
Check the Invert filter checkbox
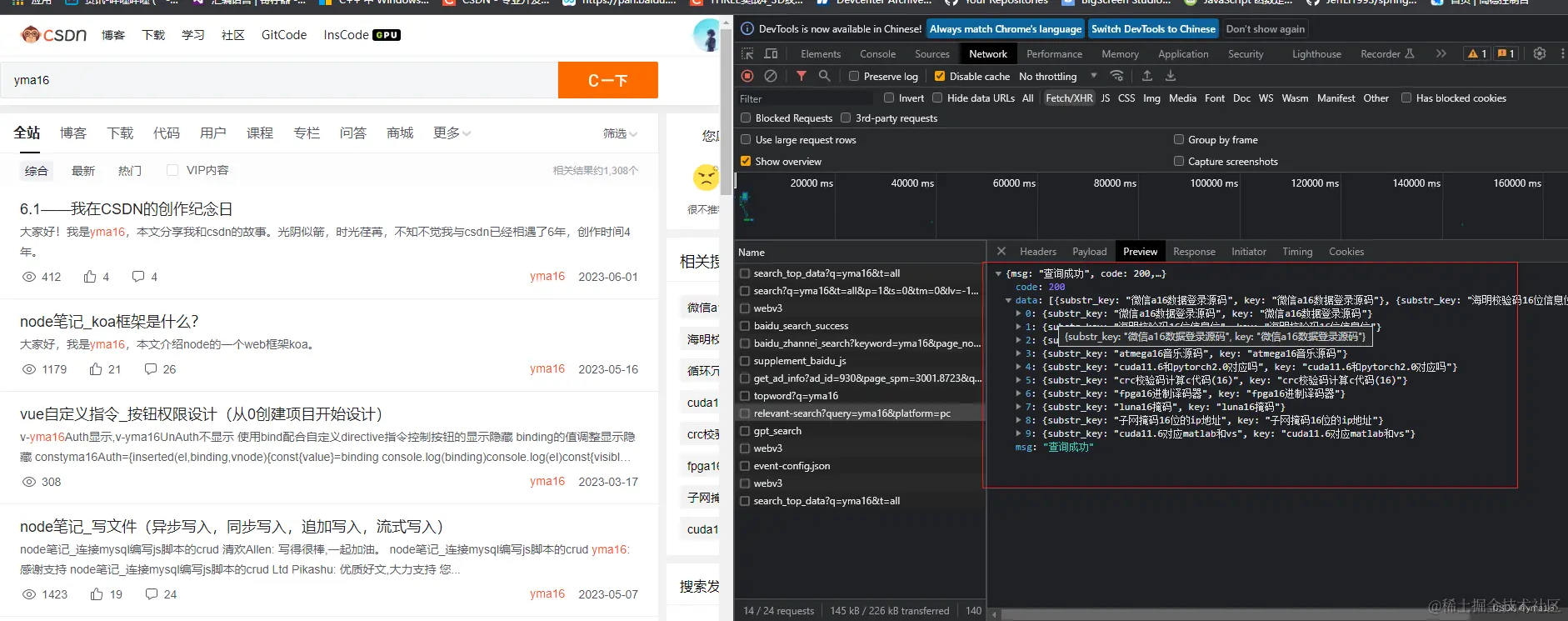tap(889, 98)
